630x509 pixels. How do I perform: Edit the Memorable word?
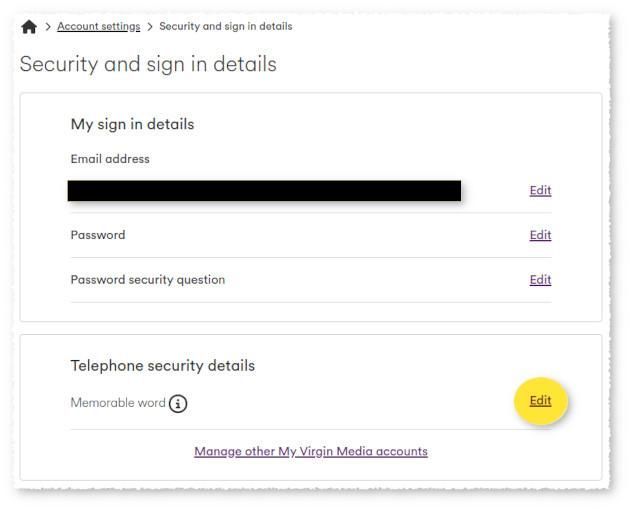540,401
